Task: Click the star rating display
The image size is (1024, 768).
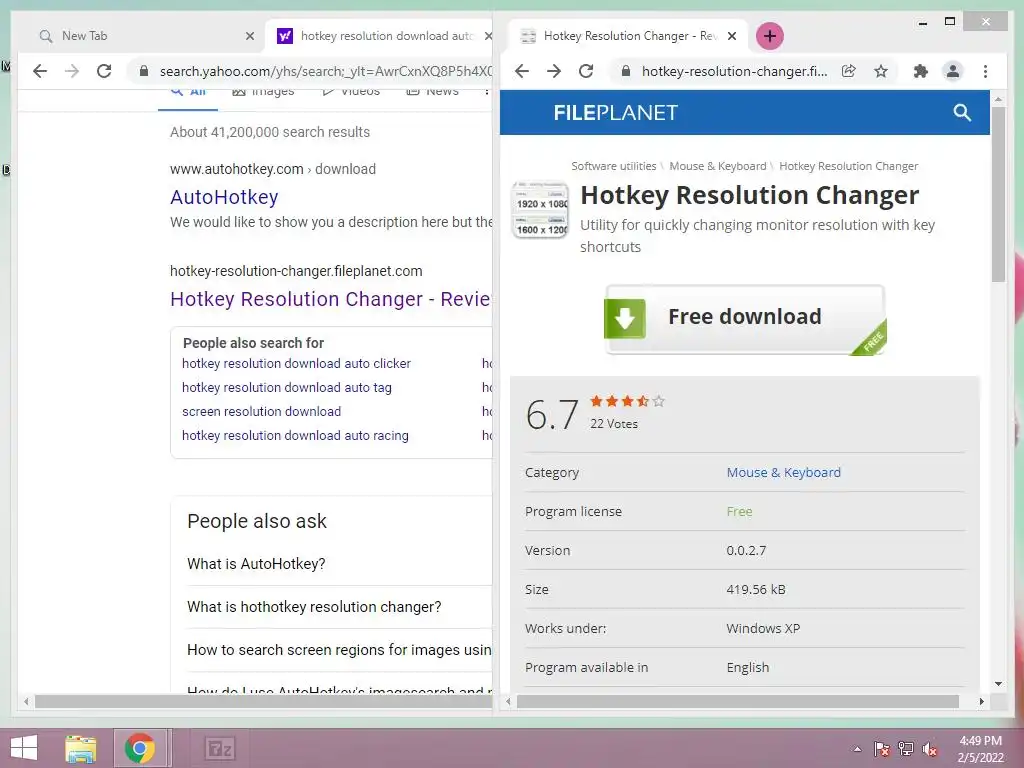Action: pos(627,401)
